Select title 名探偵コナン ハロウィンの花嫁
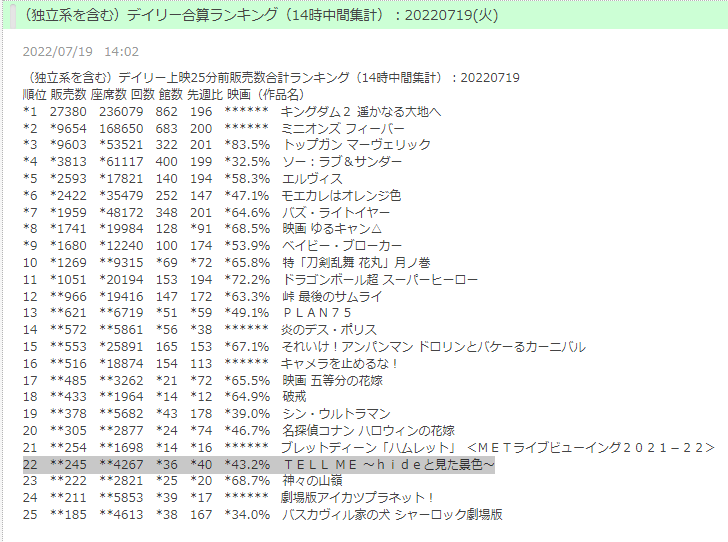This screenshot has width=728, height=542. click(x=369, y=431)
